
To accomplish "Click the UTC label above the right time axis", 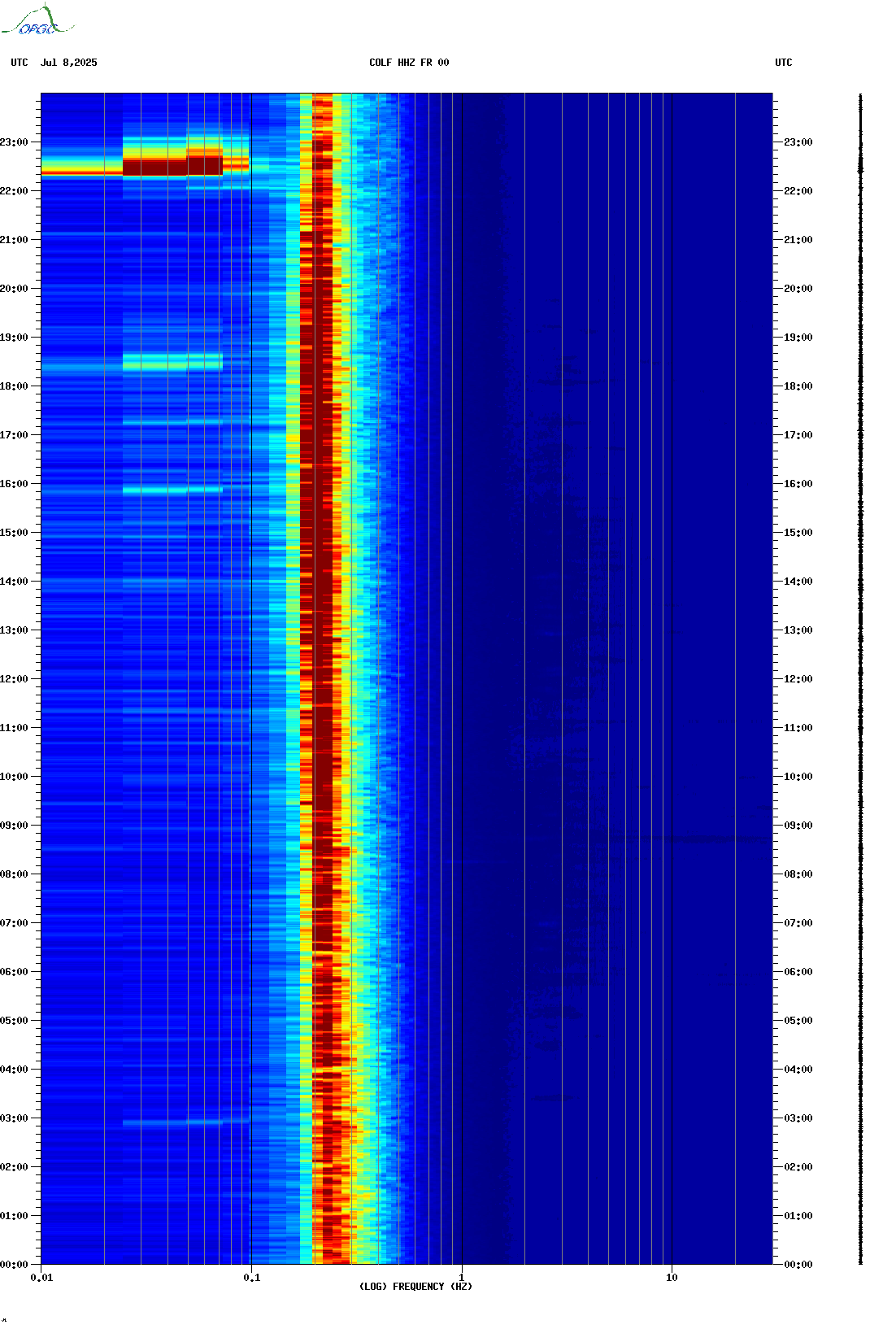I will click(x=784, y=63).
